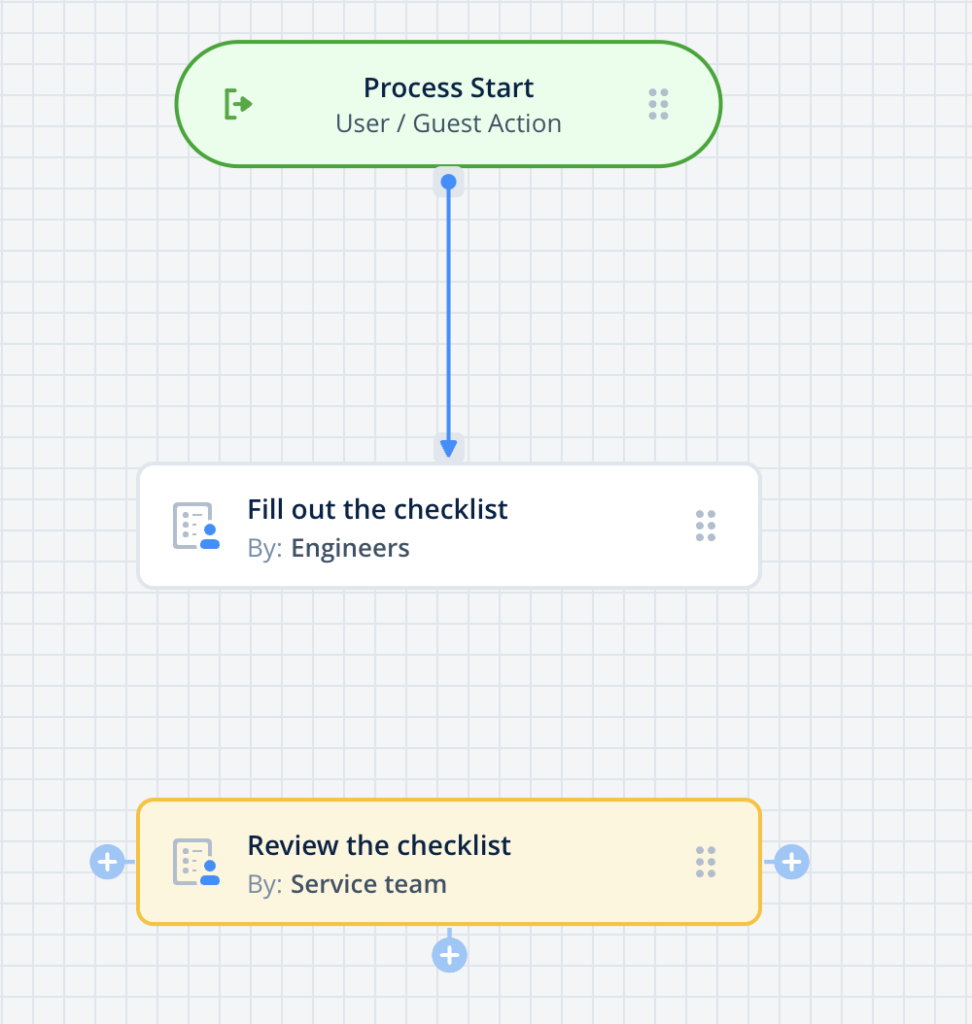Click the Service team assignee label

click(368, 884)
